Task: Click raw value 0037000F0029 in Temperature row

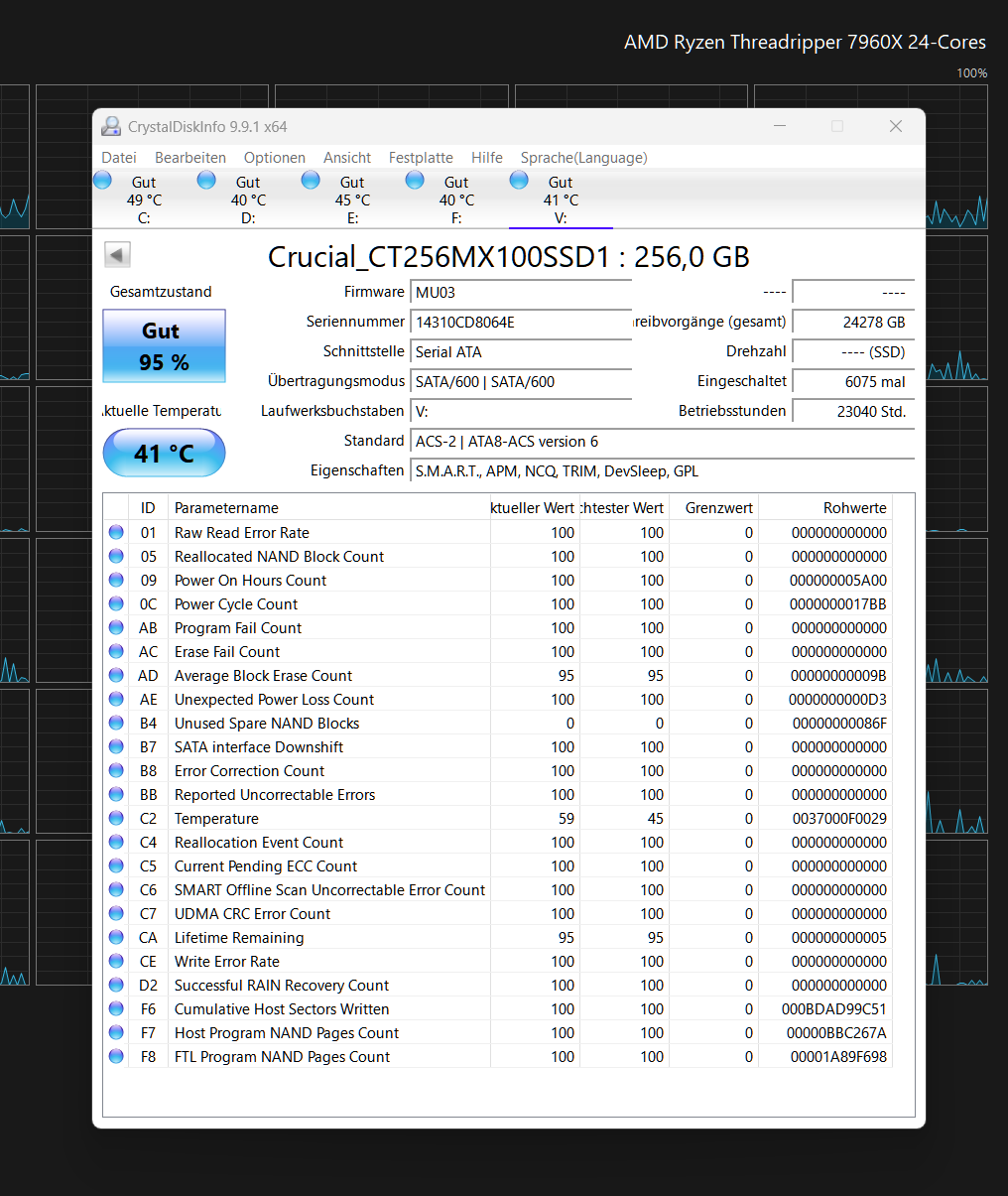Action: 839,819
